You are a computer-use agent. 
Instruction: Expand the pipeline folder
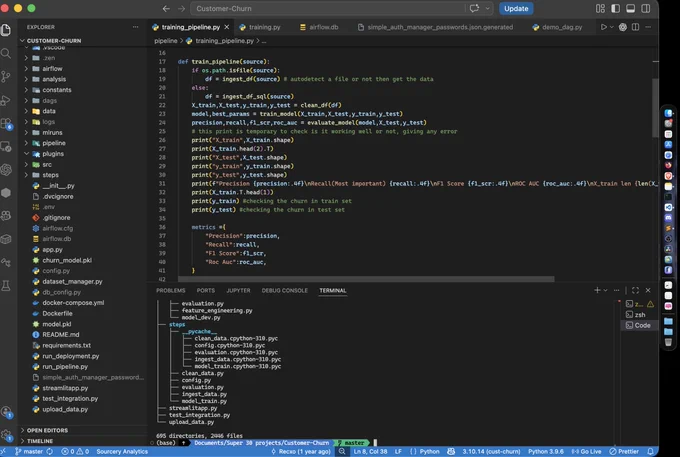[x=54, y=143]
